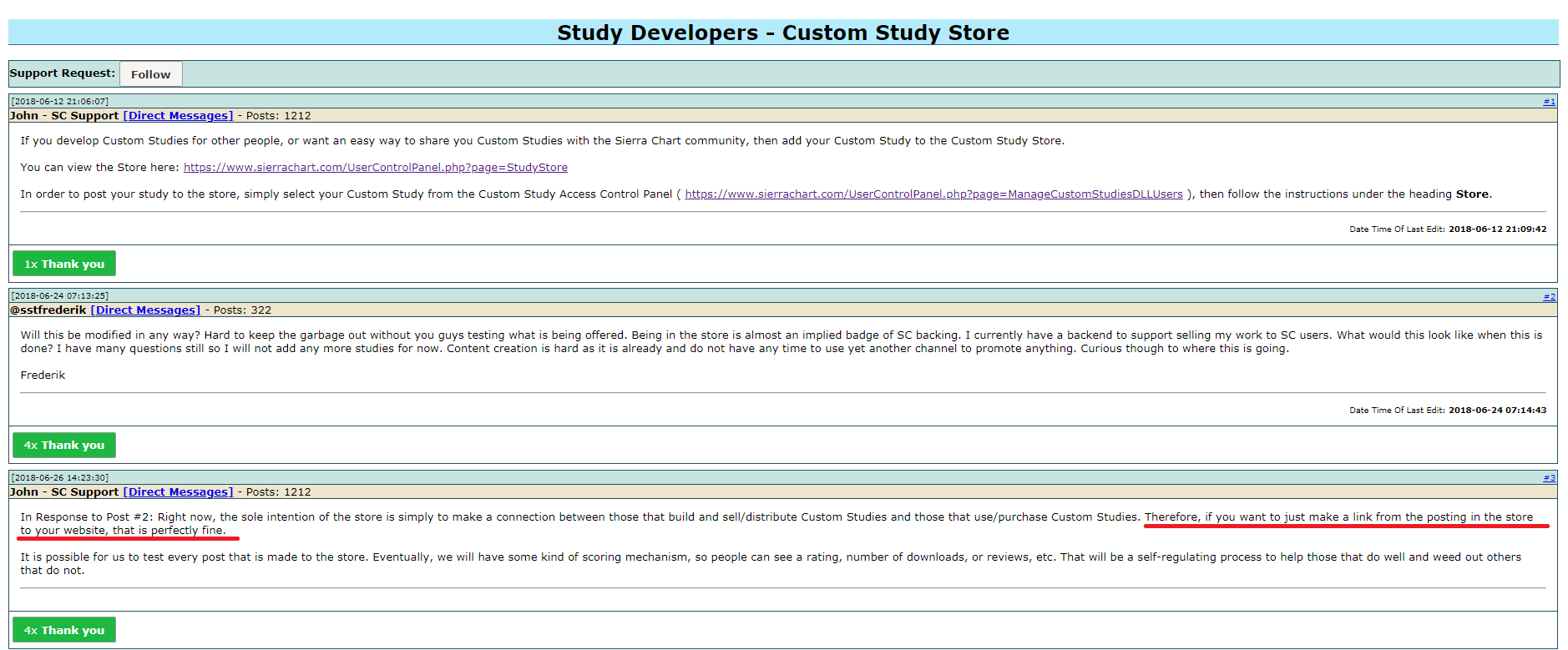Follow the #2 post permalink
This screenshot has height=650, width=1568.
pyautogui.click(x=1549, y=296)
